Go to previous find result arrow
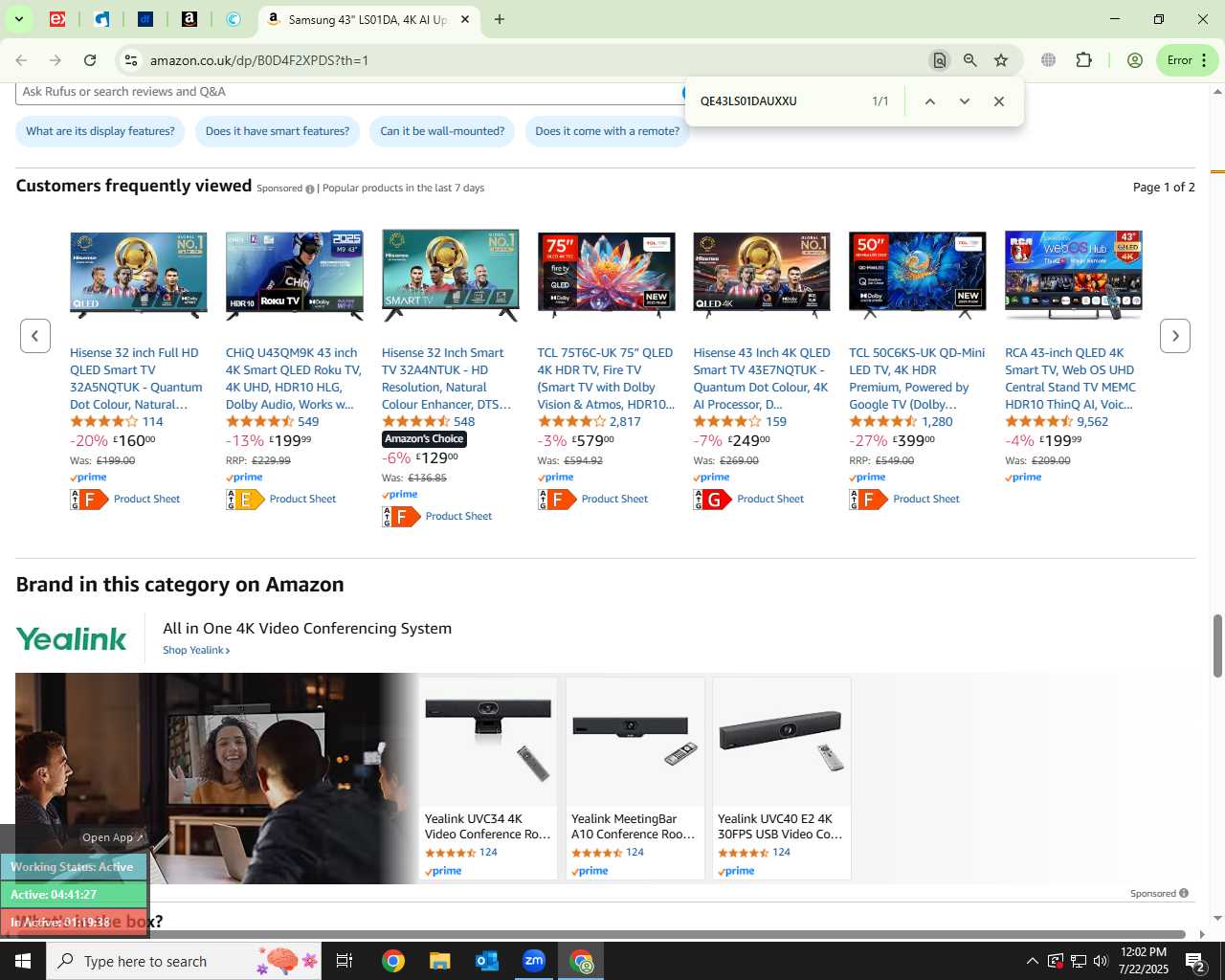The height and width of the screenshot is (980, 1225). coord(929,101)
